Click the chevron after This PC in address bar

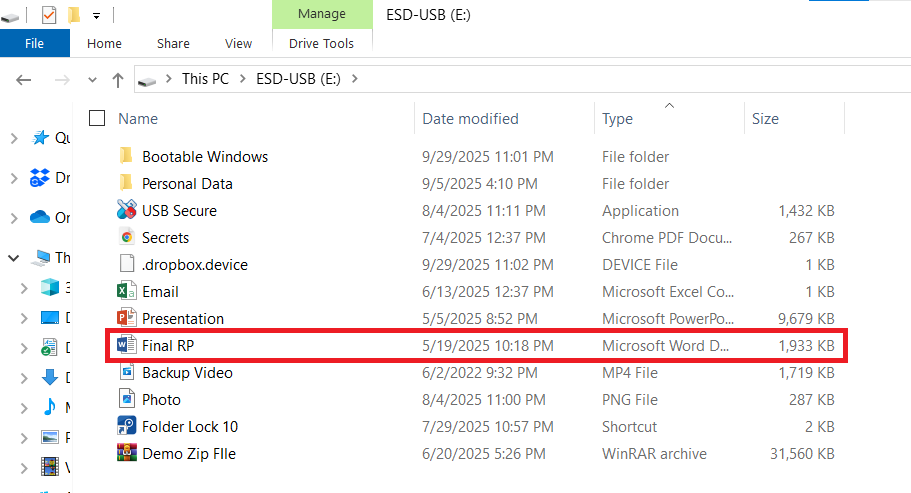(x=243, y=78)
